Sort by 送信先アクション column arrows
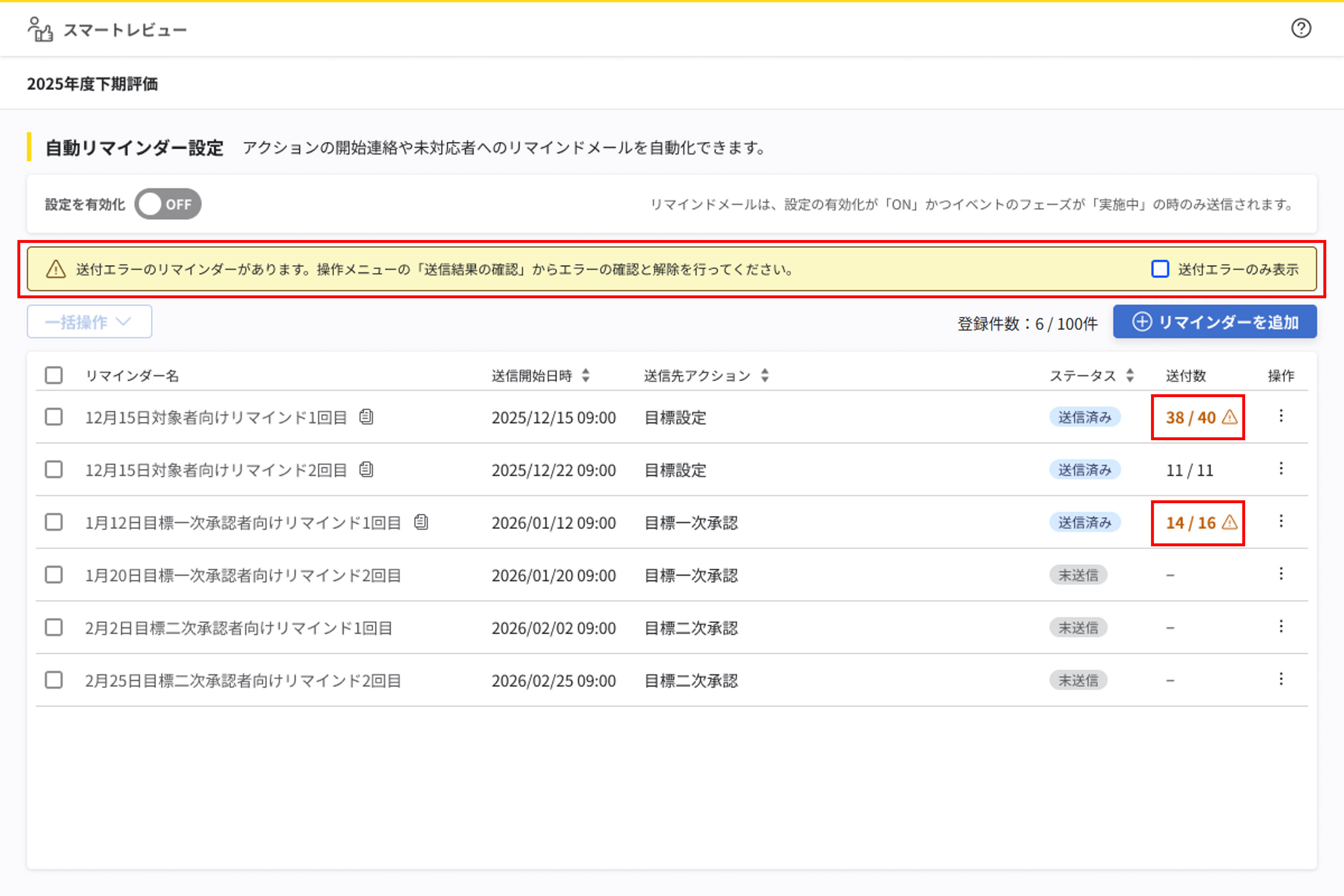The width and height of the screenshot is (1344, 896). [765, 375]
